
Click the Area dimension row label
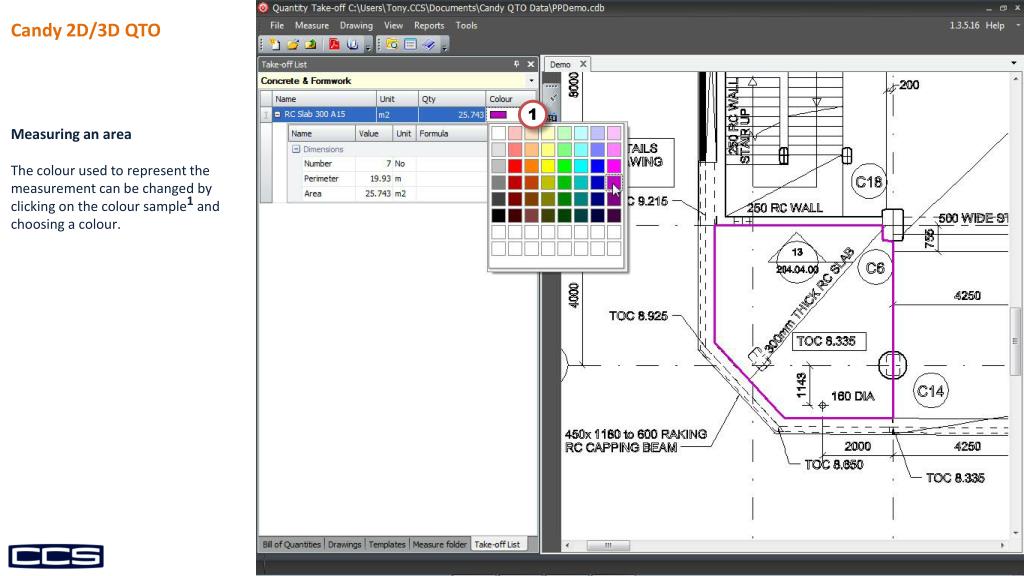pos(313,193)
